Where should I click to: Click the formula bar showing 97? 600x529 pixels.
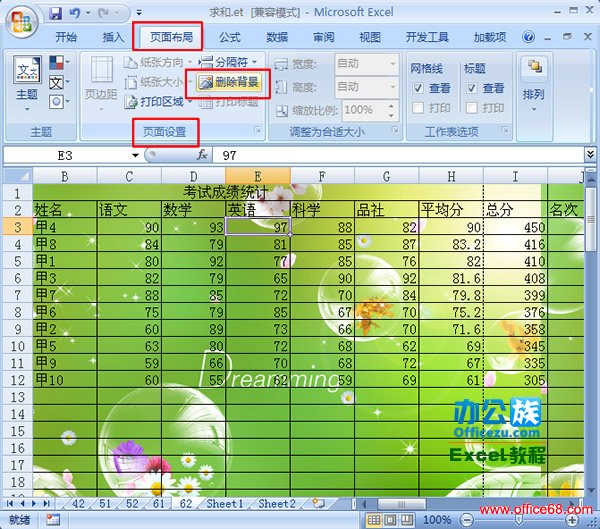tap(400, 155)
